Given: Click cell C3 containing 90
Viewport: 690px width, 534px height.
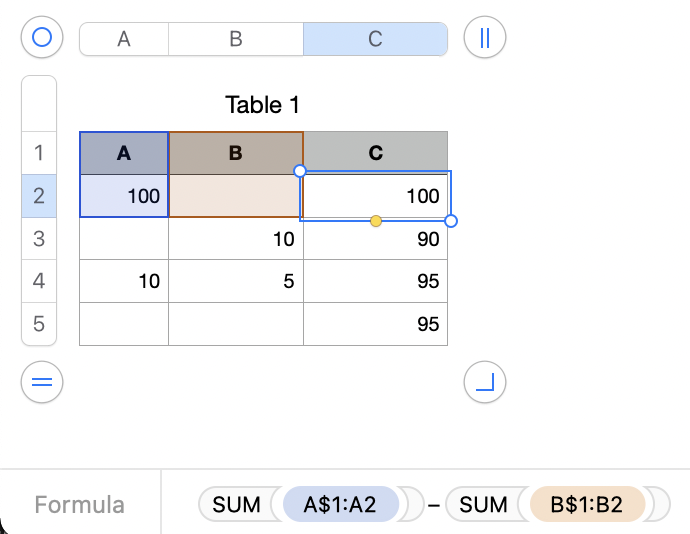Looking at the screenshot, I should [375, 240].
